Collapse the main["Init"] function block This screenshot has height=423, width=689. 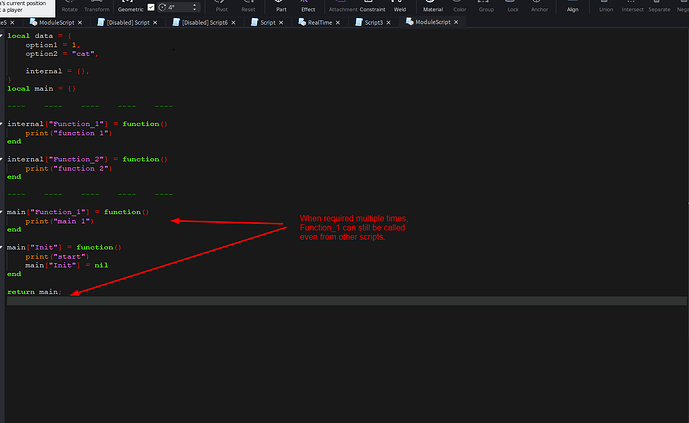tap(2, 247)
